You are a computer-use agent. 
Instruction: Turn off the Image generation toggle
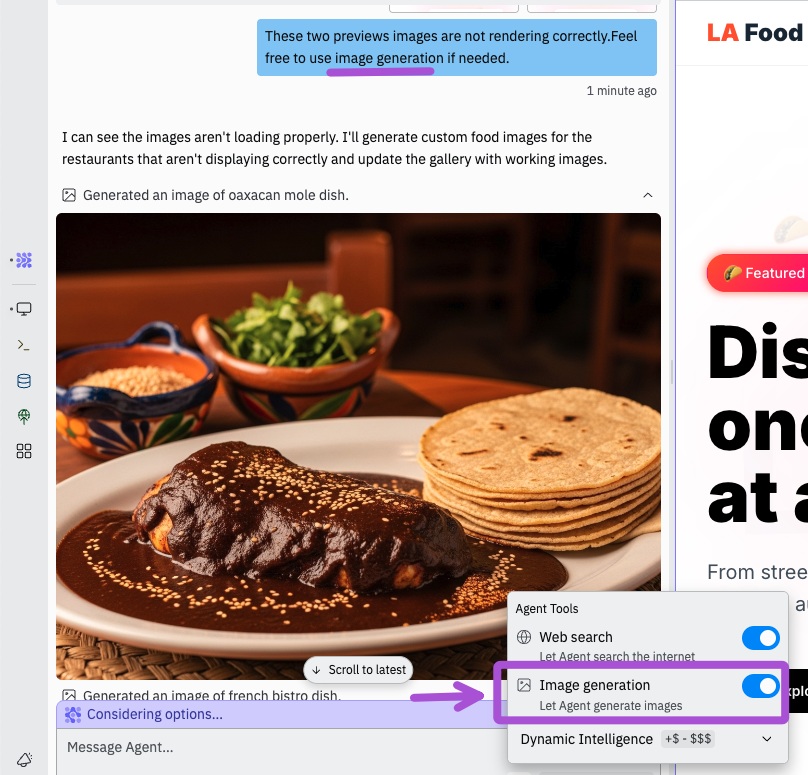pyautogui.click(x=761, y=686)
